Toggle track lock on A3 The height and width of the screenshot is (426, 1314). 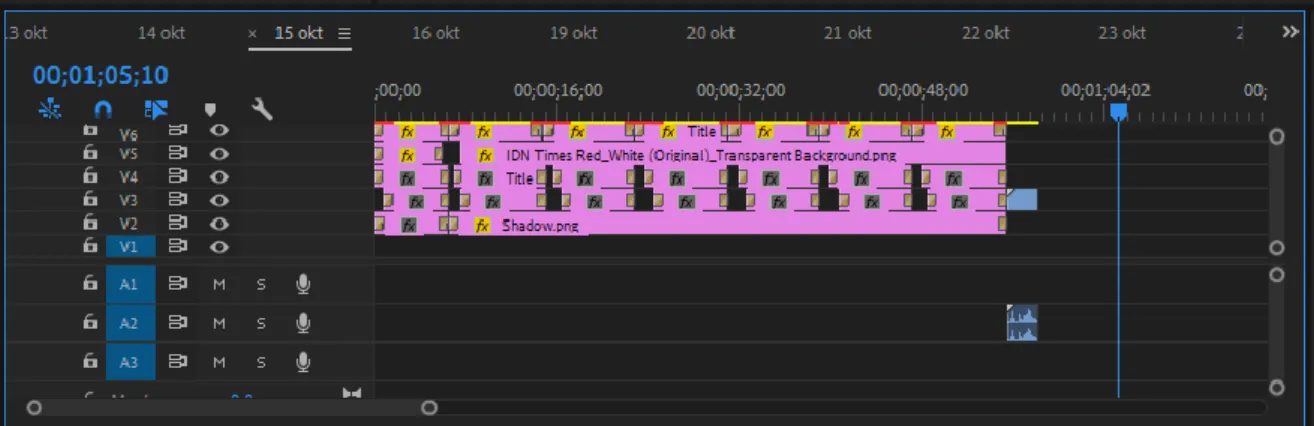pos(90,362)
